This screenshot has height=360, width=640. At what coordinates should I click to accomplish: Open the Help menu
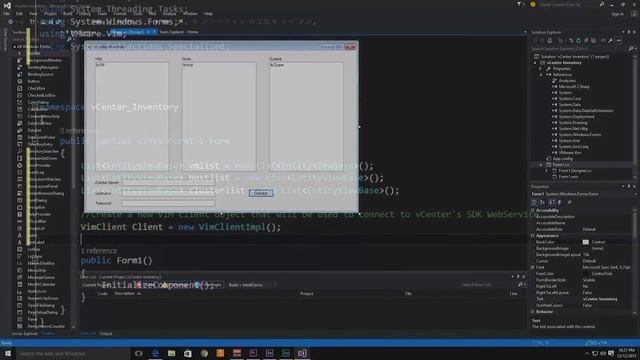pyautogui.click(x=208, y=13)
